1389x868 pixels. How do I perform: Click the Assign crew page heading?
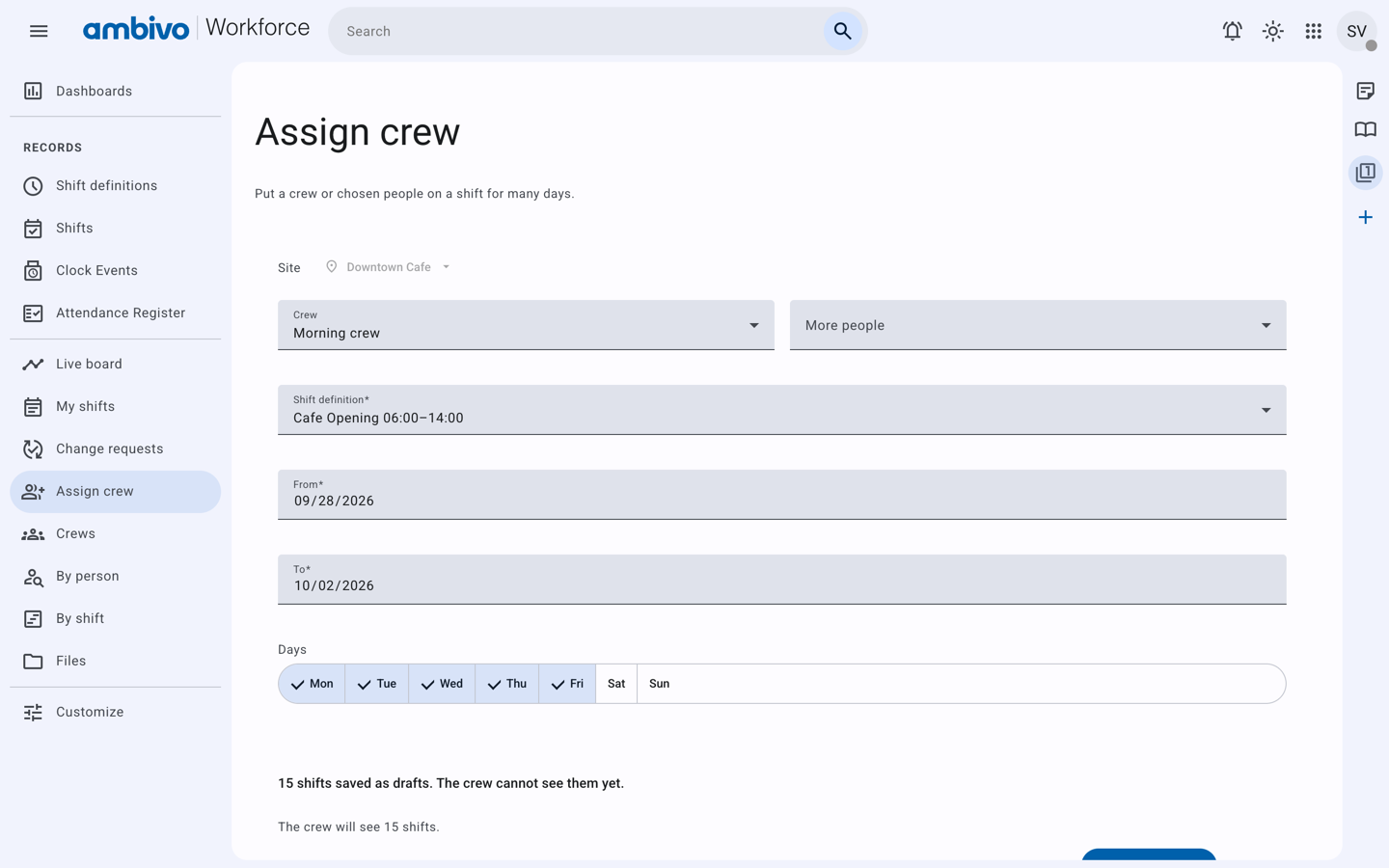[x=357, y=131]
